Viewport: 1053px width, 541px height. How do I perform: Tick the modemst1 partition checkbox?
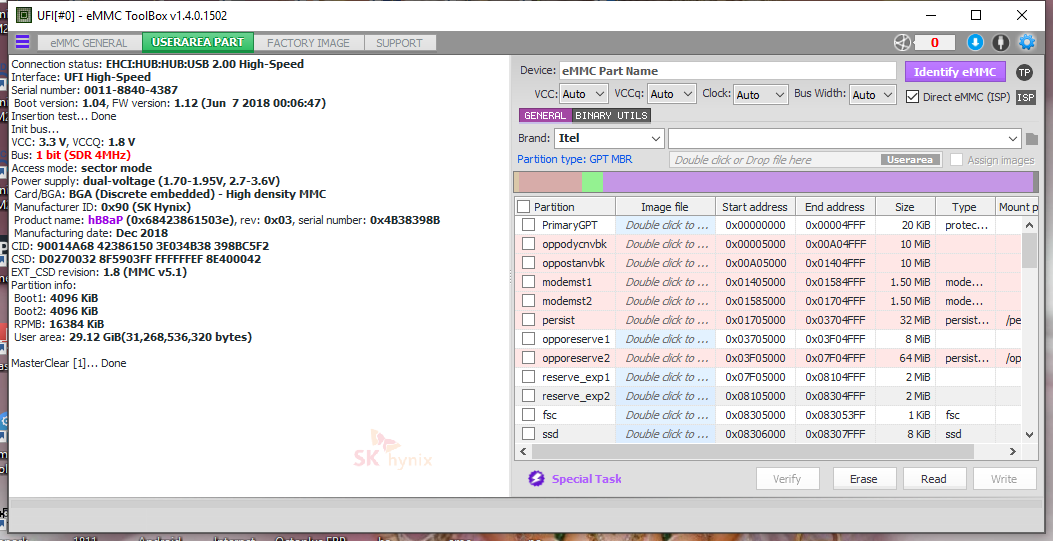pos(528,282)
